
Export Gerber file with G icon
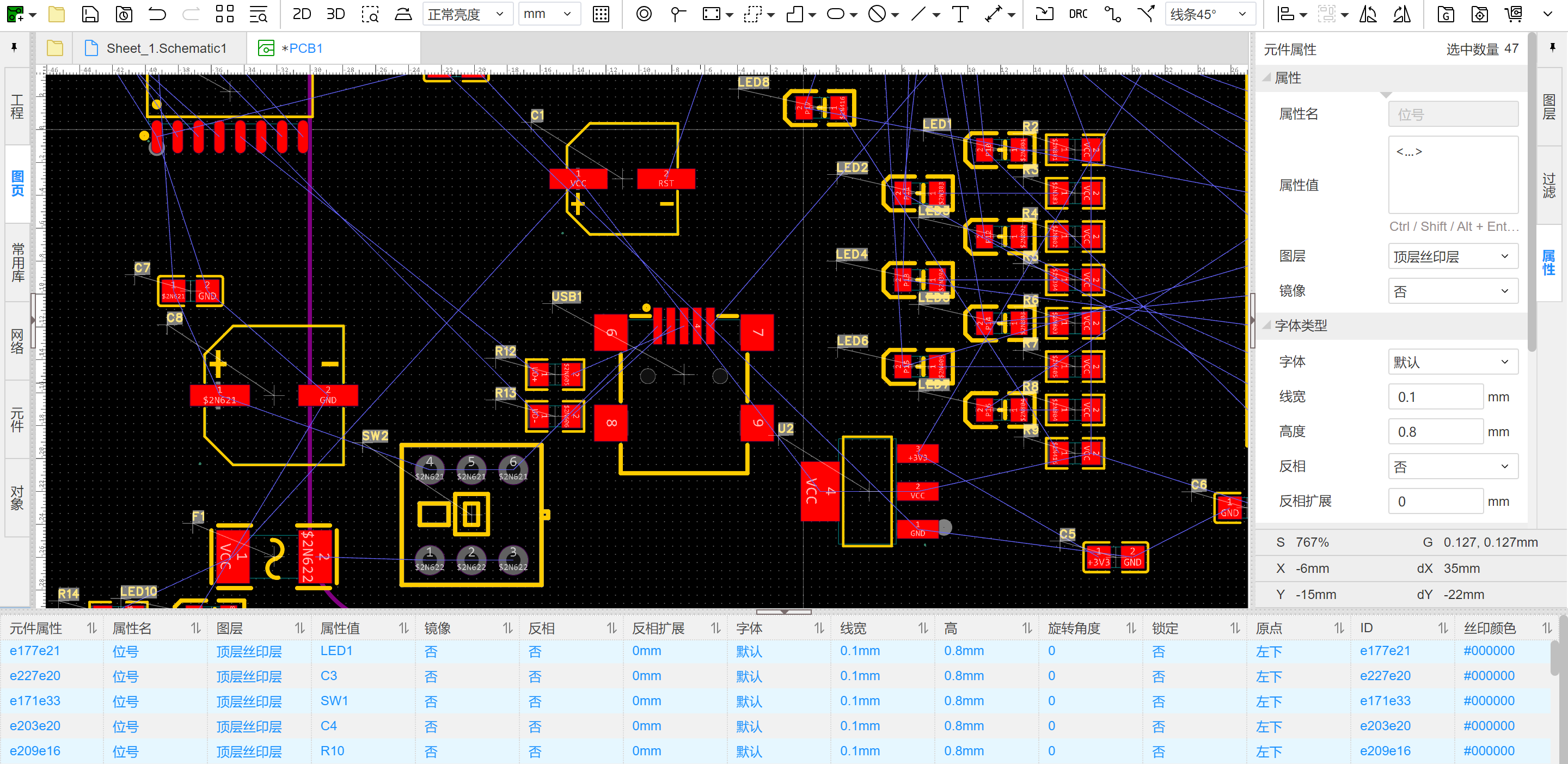pos(1445,14)
